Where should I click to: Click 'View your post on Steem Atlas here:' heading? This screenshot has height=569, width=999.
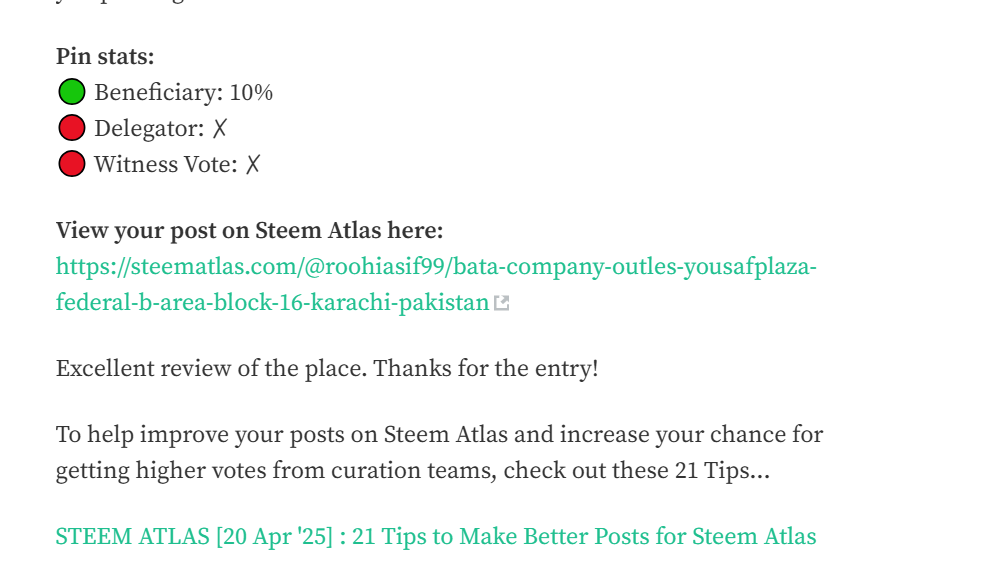pyautogui.click(x=249, y=231)
